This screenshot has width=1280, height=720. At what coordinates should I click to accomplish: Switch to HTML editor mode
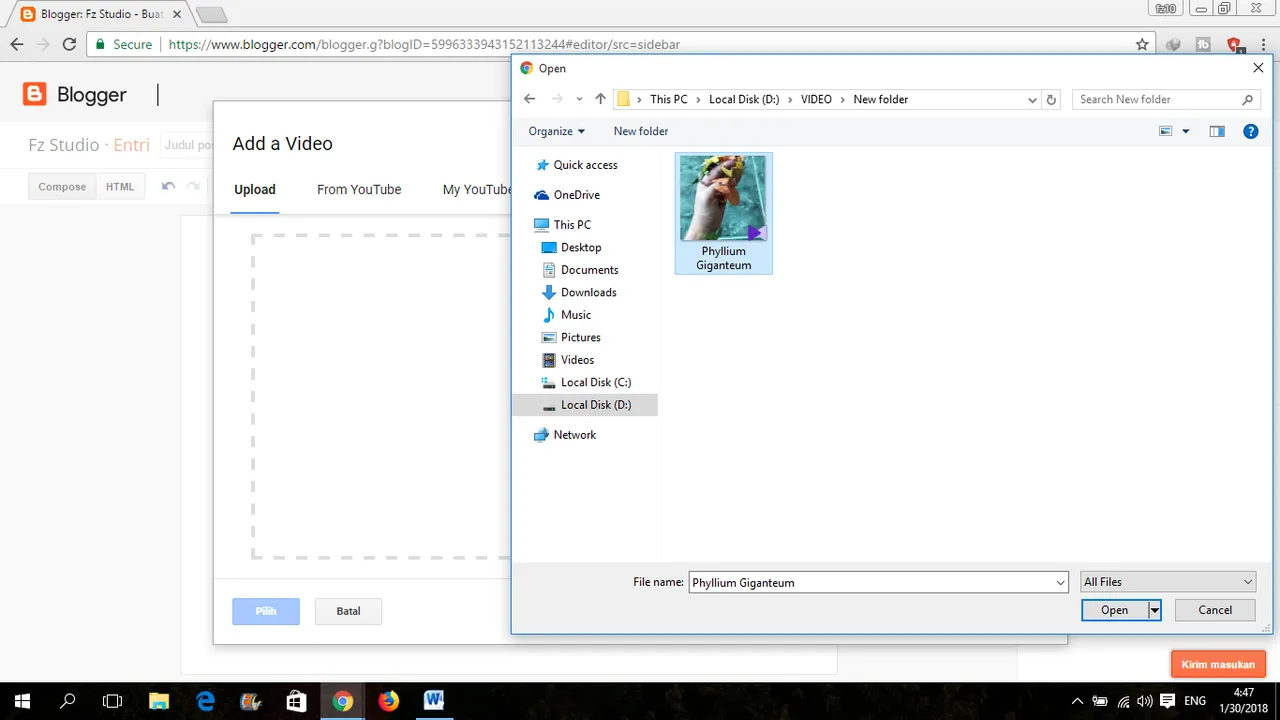coord(120,186)
